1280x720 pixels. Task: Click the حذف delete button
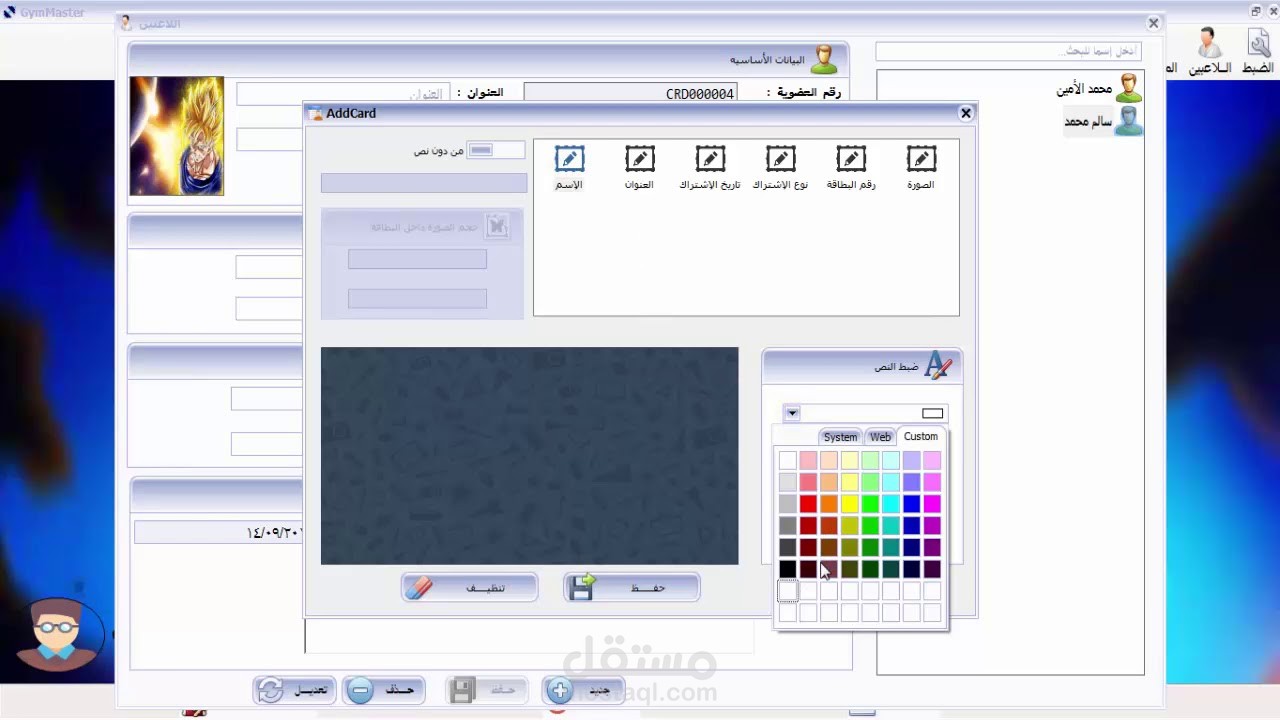[x=384, y=690]
